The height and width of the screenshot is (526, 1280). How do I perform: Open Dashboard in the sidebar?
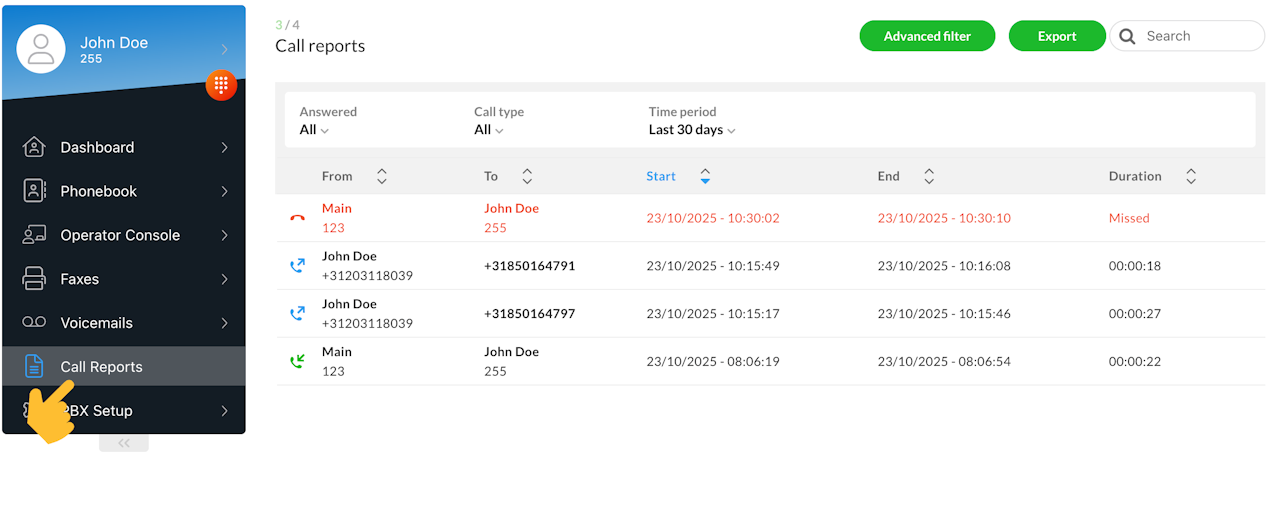[97, 147]
